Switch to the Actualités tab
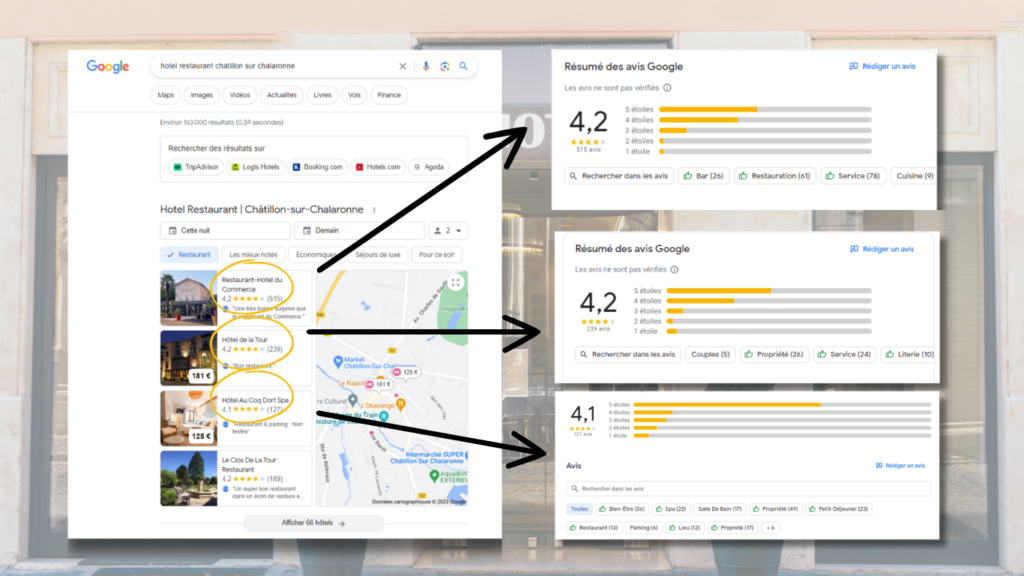The width and height of the screenshot is (1024, 576). [281, 95]
